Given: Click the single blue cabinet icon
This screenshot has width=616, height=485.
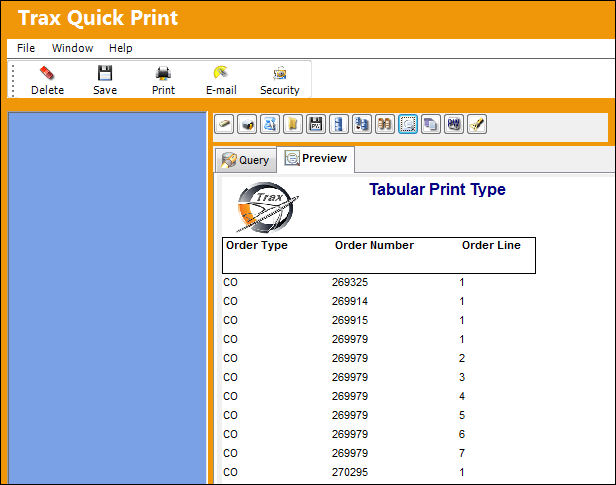Looking at the screenshot, I should [339, 124].
